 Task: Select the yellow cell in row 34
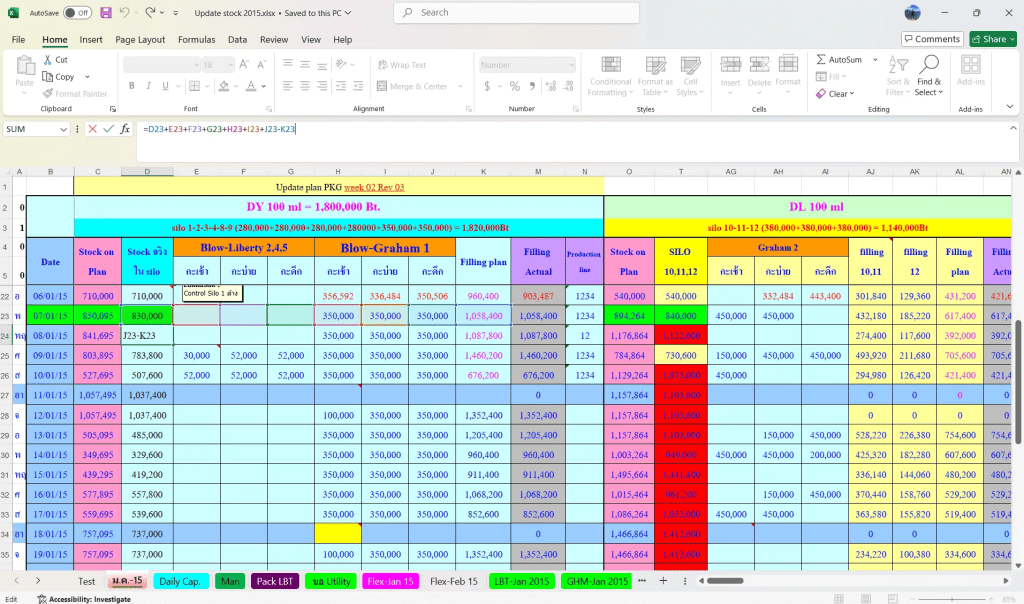click(338, 534)
